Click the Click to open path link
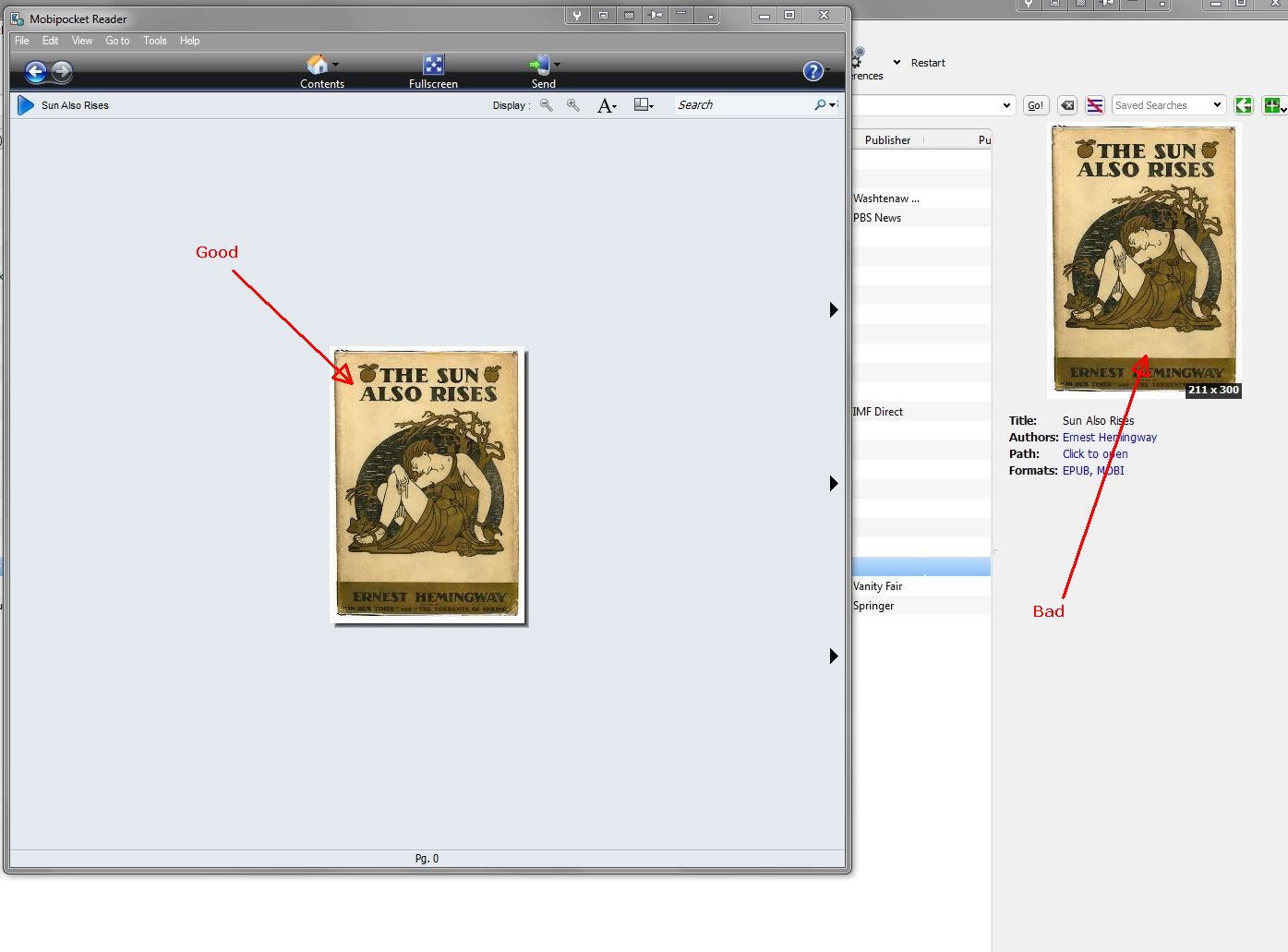This screenshot has height=952, width=1288. click(x=1095, y=454)
